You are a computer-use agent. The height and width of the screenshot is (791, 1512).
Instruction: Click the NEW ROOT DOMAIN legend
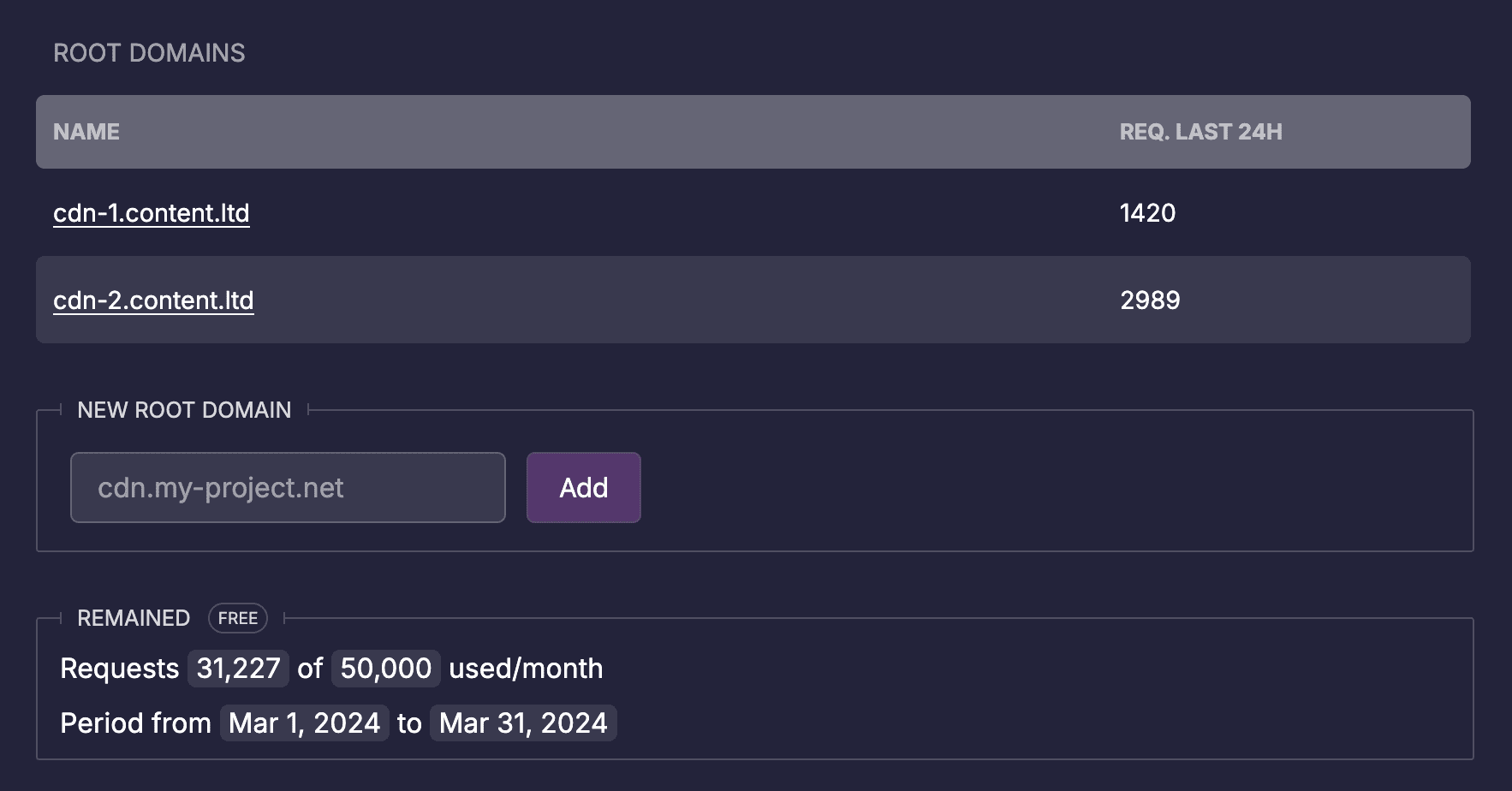click(x=184, y=410)
